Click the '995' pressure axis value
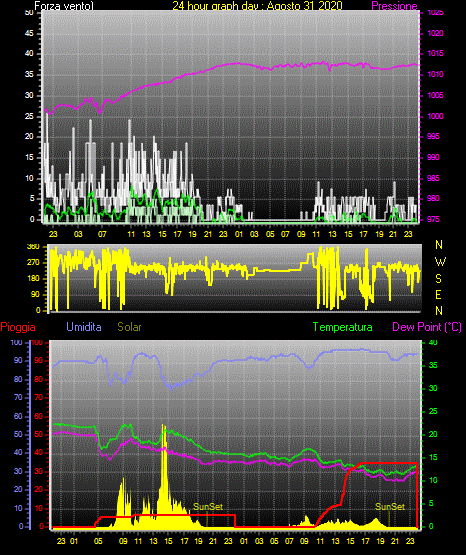The height and width of the screenshot is (555, 466). (433, 136)
